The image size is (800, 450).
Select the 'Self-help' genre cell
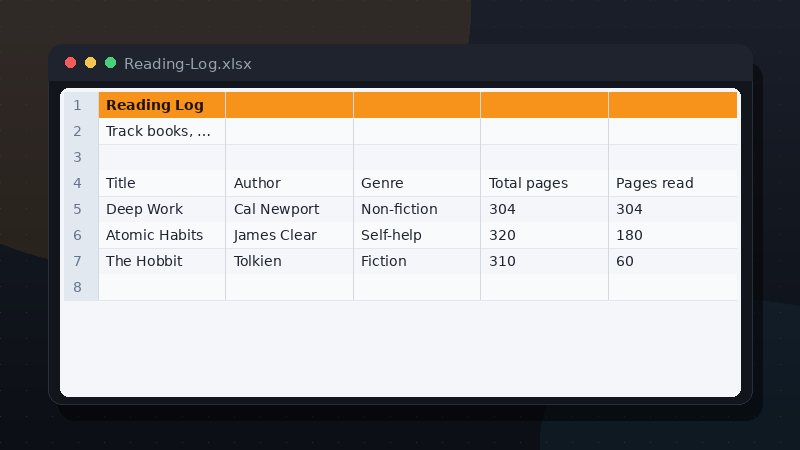coord(417,235)
